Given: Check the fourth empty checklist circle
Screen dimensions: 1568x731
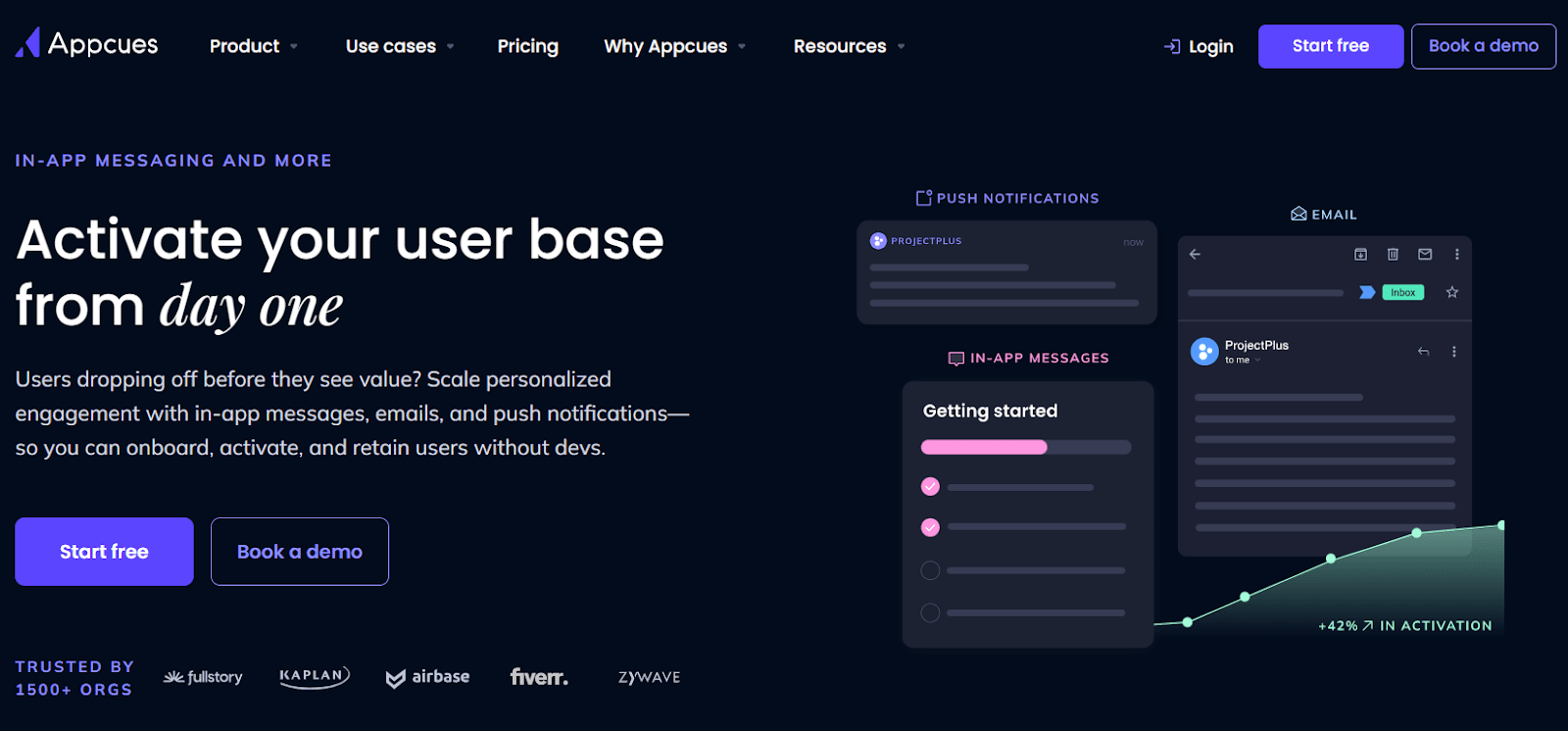Looking at the screenshot, I should point(931,612).
